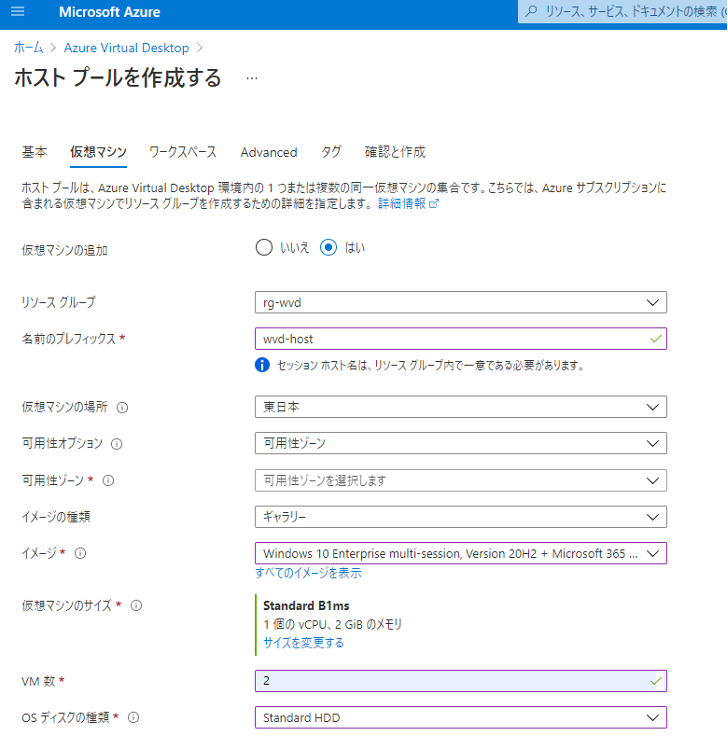Click info icon next to 仮想マシンのサイズ

click(x=136, y=606)
